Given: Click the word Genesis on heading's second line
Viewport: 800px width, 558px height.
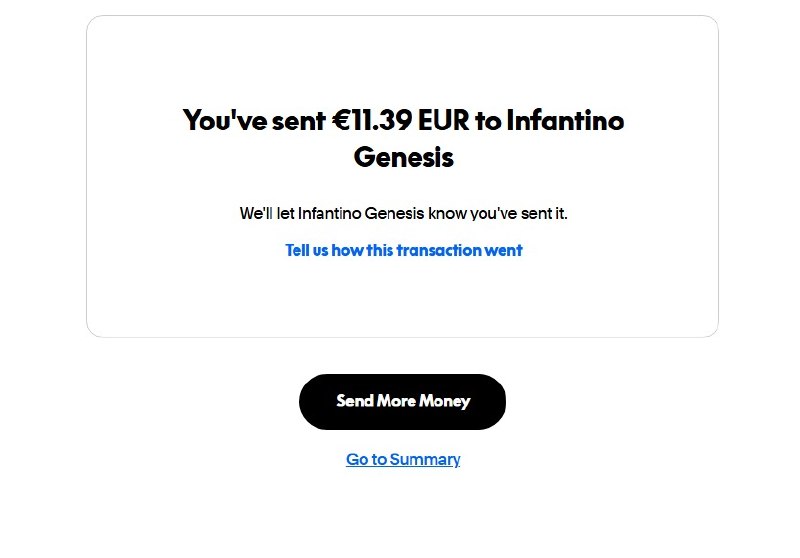Looking at the screenshot, I should coord(403,157).
